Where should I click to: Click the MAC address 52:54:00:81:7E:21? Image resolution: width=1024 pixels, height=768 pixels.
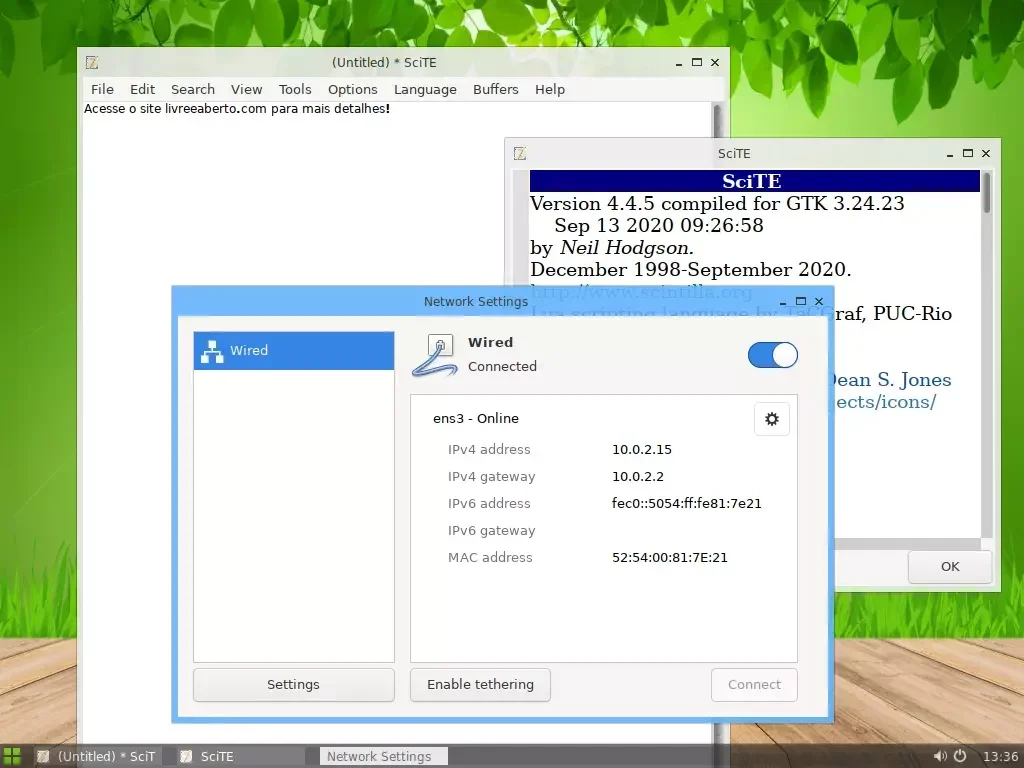click(x=669, y=558)
